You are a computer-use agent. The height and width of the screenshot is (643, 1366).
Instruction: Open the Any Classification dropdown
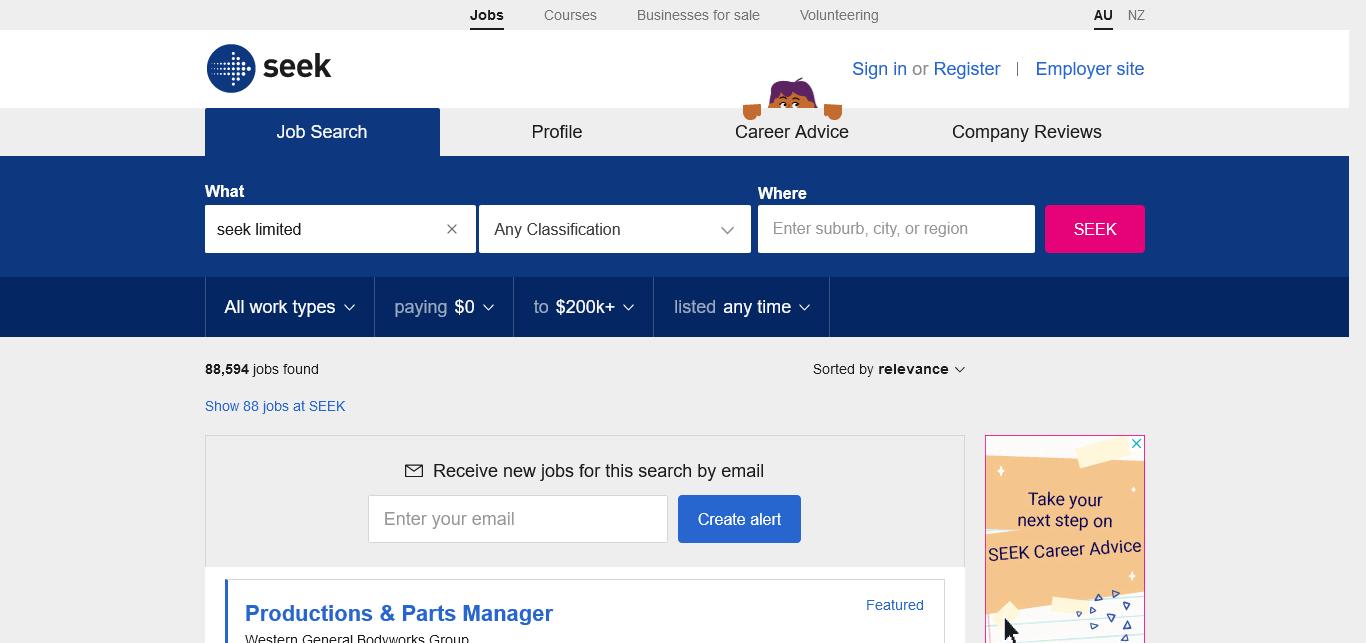pos(614,229)
